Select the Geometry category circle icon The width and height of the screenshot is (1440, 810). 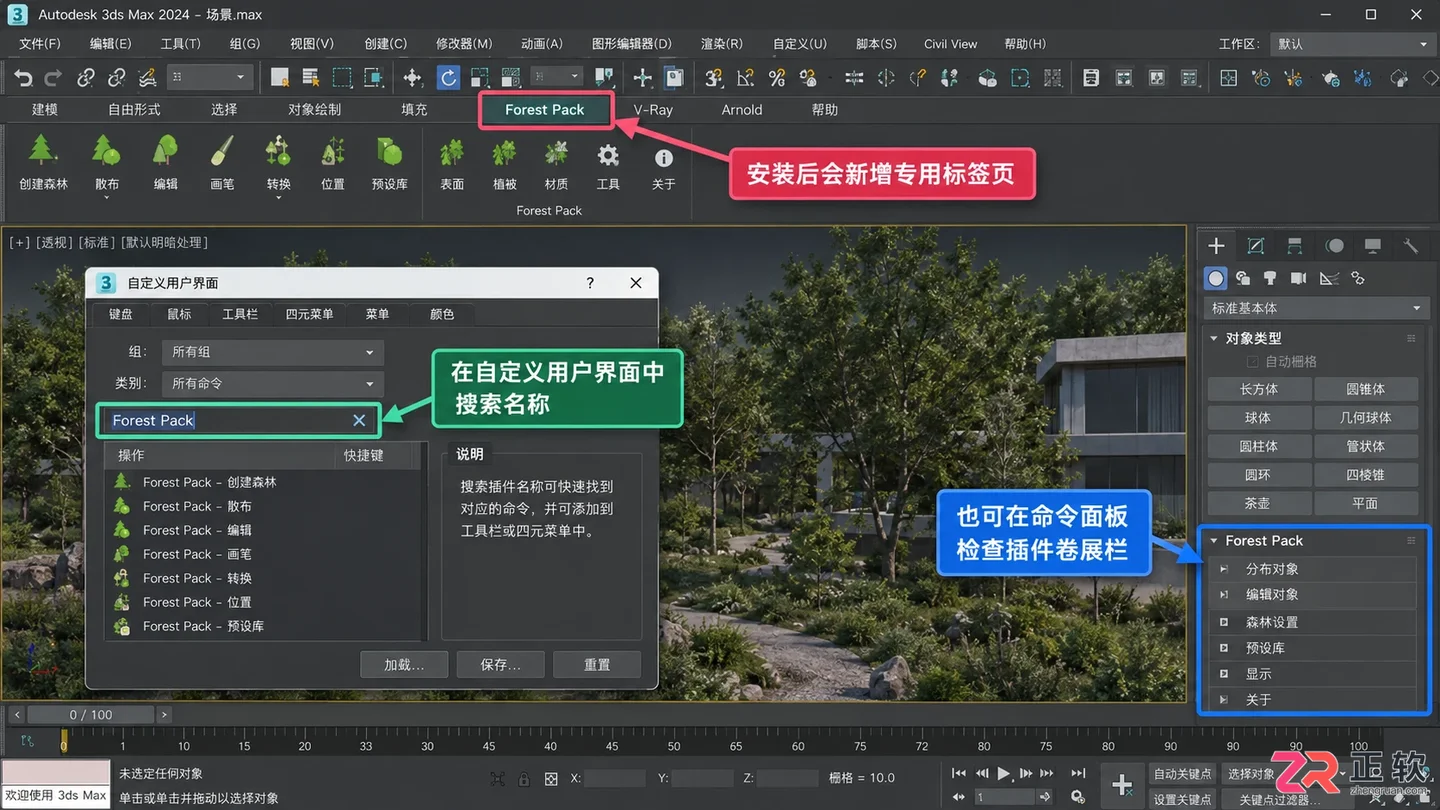point(1216,278)
